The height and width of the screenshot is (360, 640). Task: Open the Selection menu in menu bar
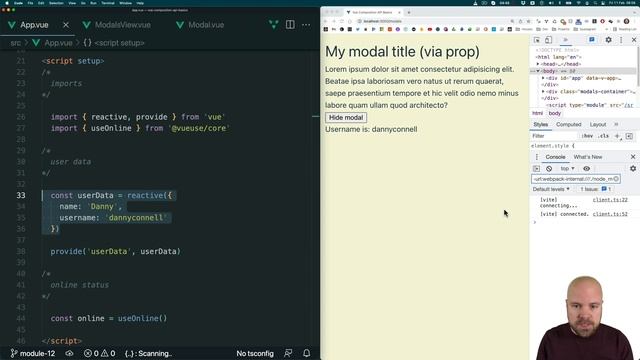56,3
